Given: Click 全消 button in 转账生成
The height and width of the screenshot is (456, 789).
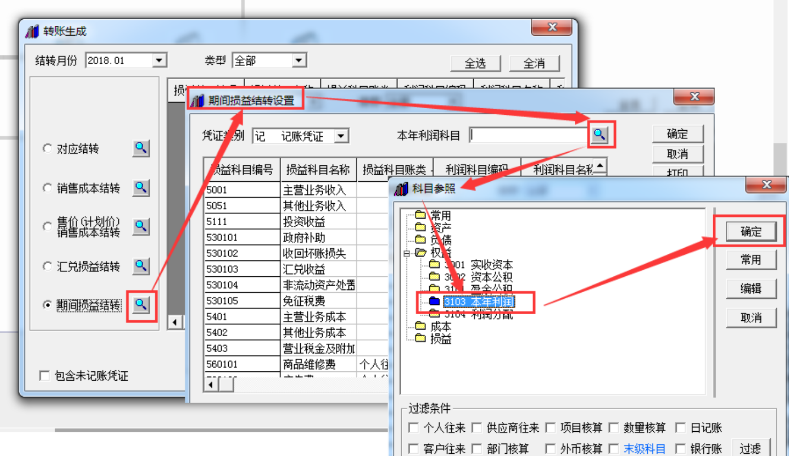Looking at the screenshot, I should point(534,63).
